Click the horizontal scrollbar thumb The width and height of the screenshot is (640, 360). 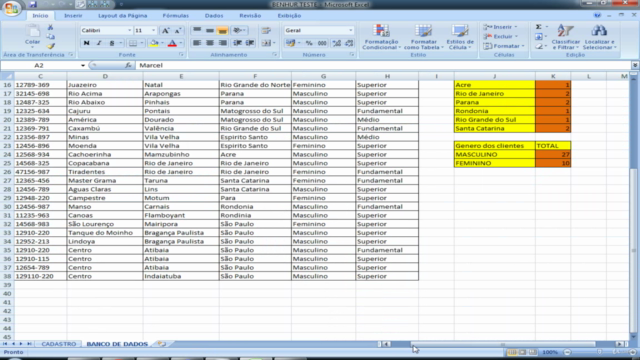pyautogui.click(x=503, y=344)
